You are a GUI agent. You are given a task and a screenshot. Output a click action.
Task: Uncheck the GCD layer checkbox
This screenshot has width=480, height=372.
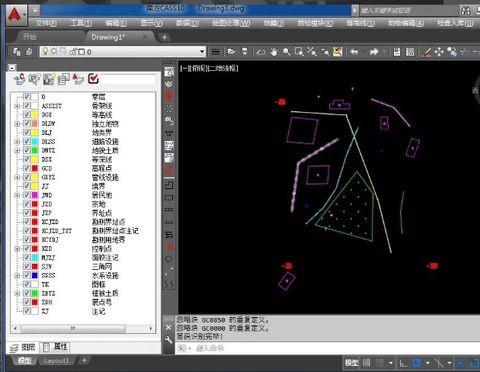[x=27, y=168]
